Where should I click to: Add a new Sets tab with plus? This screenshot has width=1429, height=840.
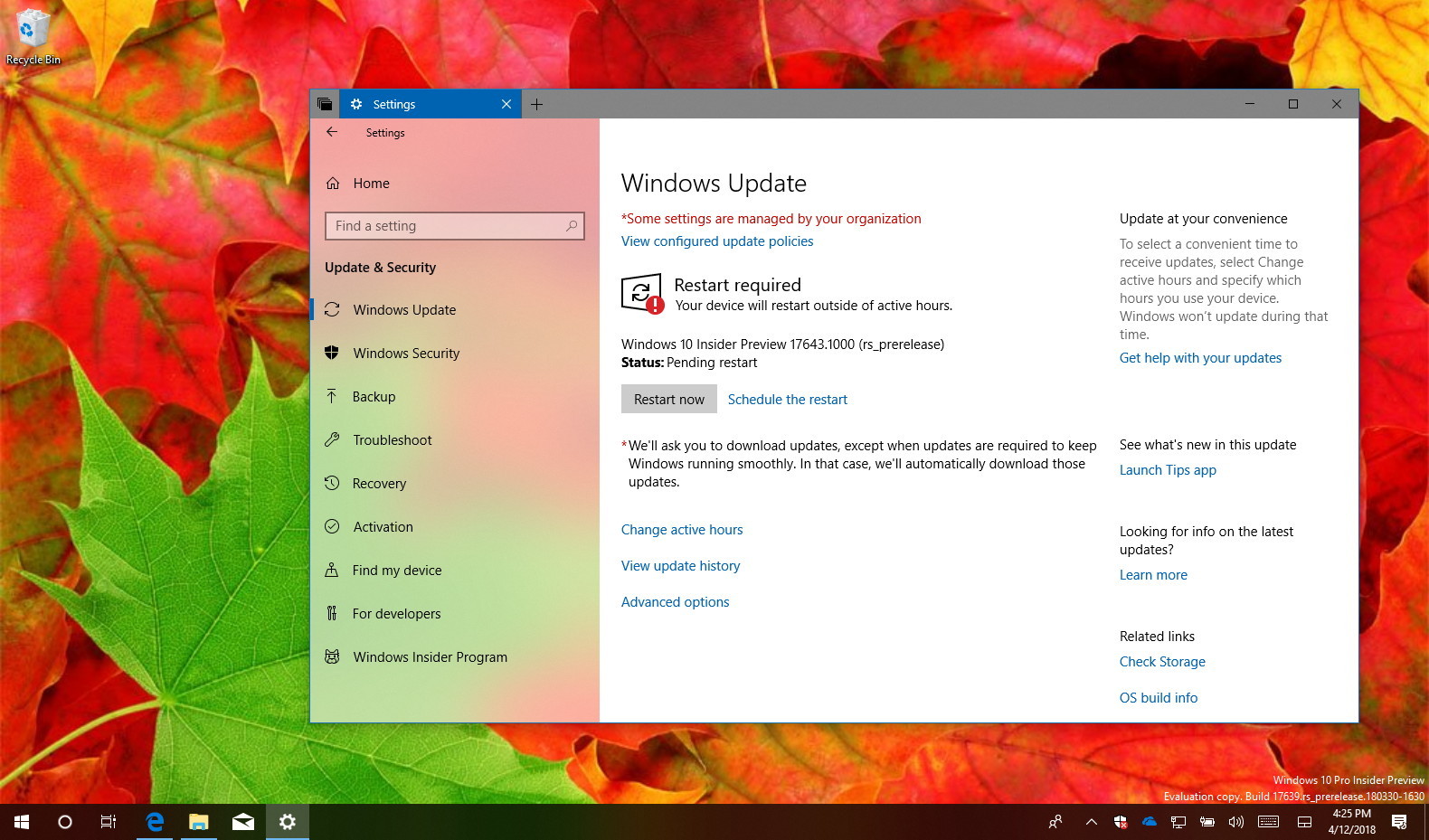(536, 104)
